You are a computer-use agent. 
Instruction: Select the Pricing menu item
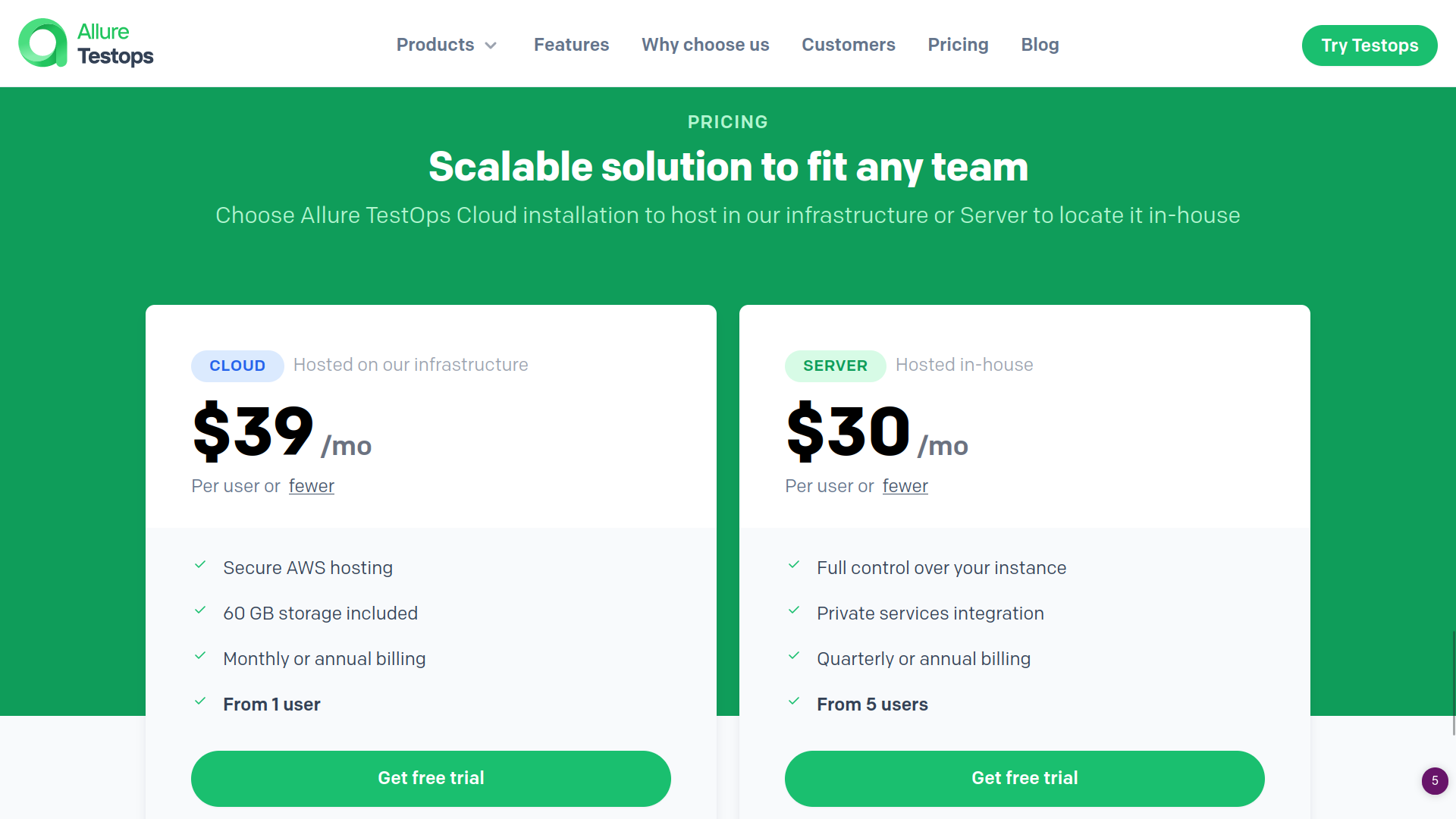[x=958, y=45]
